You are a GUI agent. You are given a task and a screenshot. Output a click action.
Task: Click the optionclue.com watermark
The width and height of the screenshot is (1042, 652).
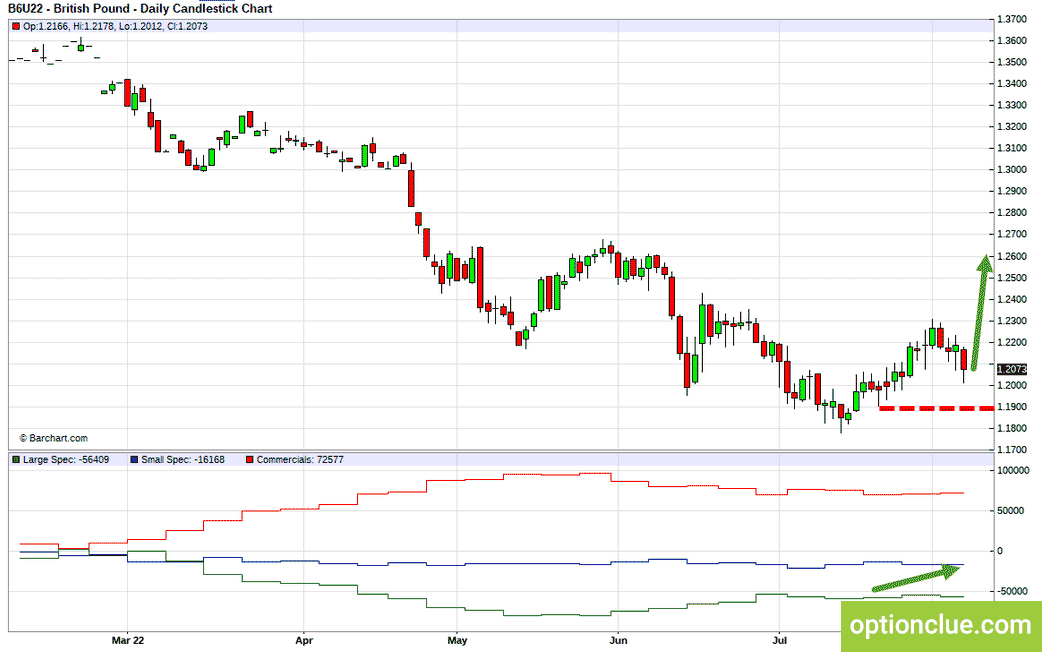click(x=941, y=625)
